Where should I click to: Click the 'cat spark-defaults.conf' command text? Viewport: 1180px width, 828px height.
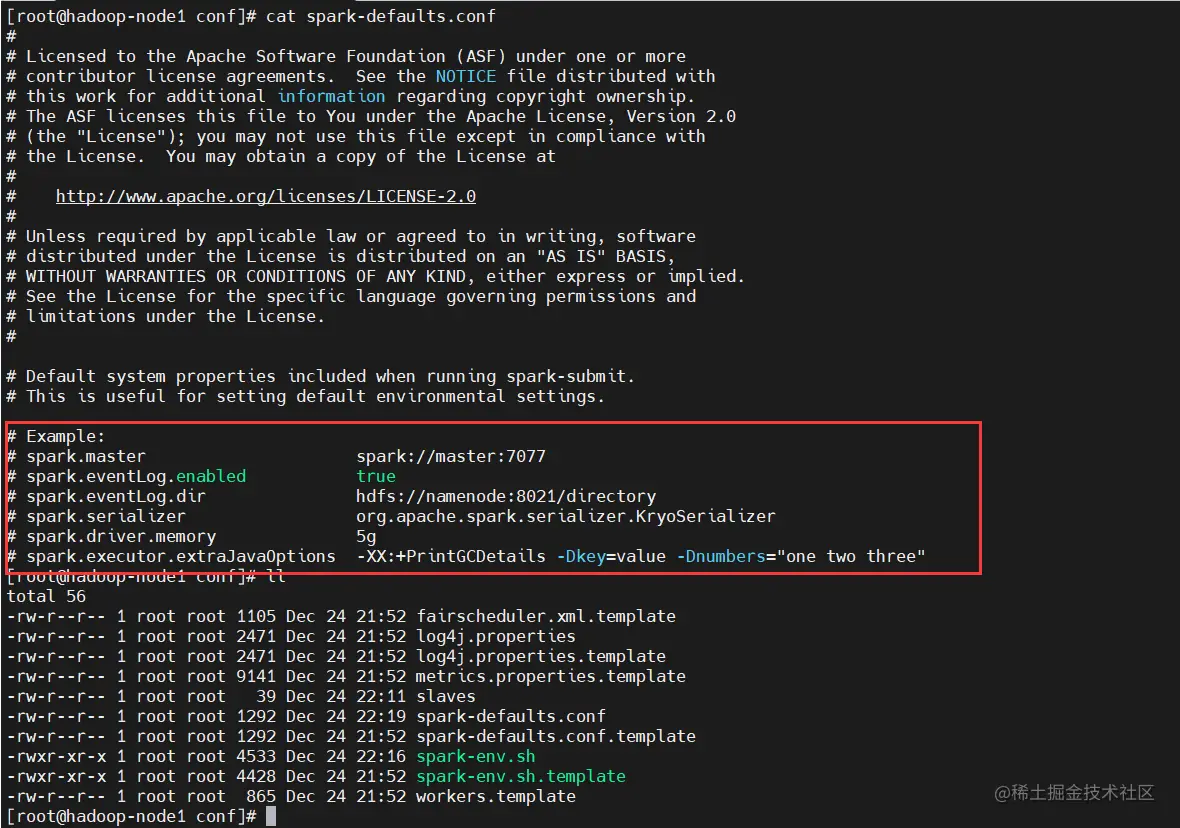point(381,16)
